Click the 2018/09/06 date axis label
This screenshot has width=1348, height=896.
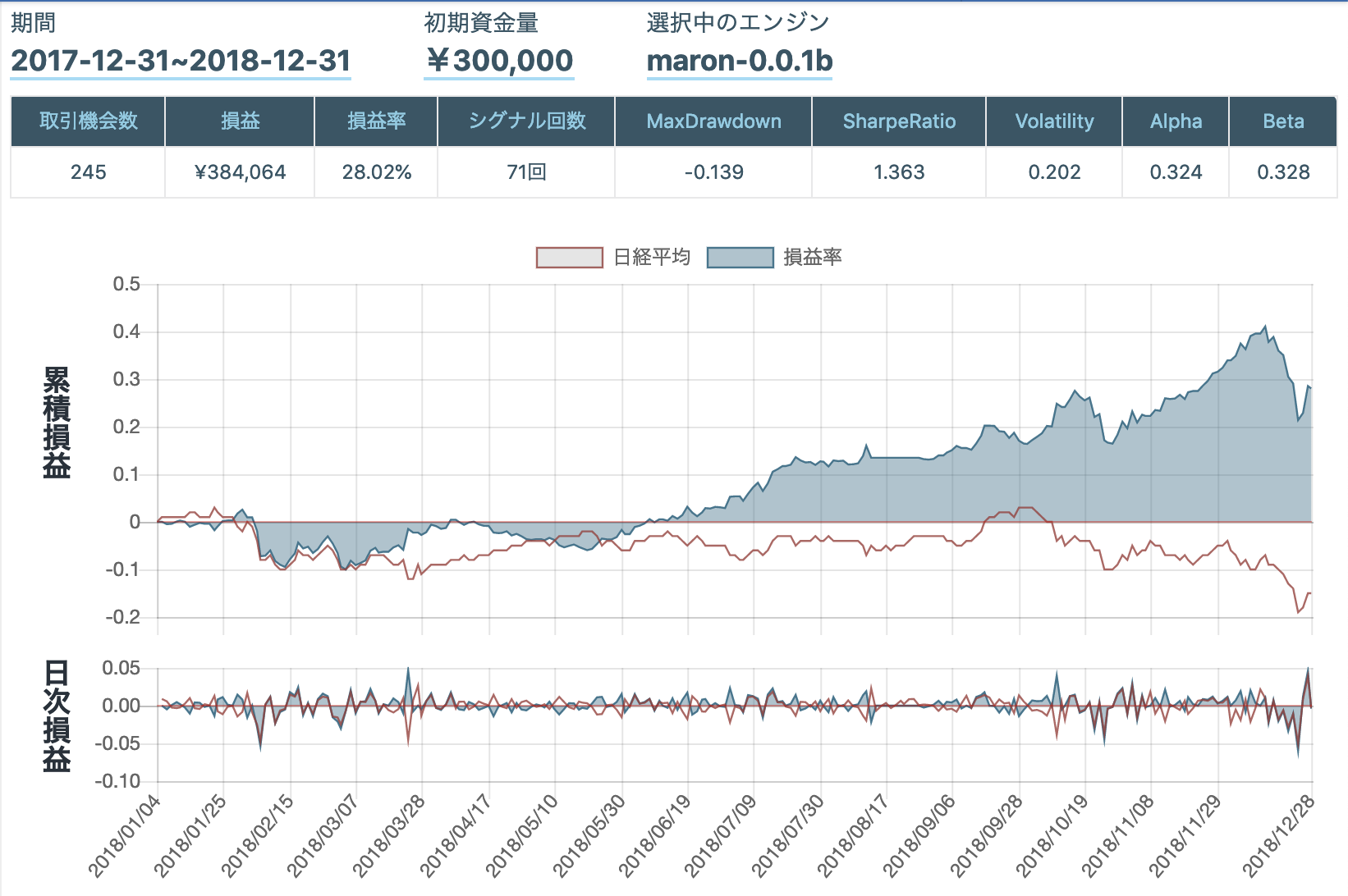click(x=920, y=835)
